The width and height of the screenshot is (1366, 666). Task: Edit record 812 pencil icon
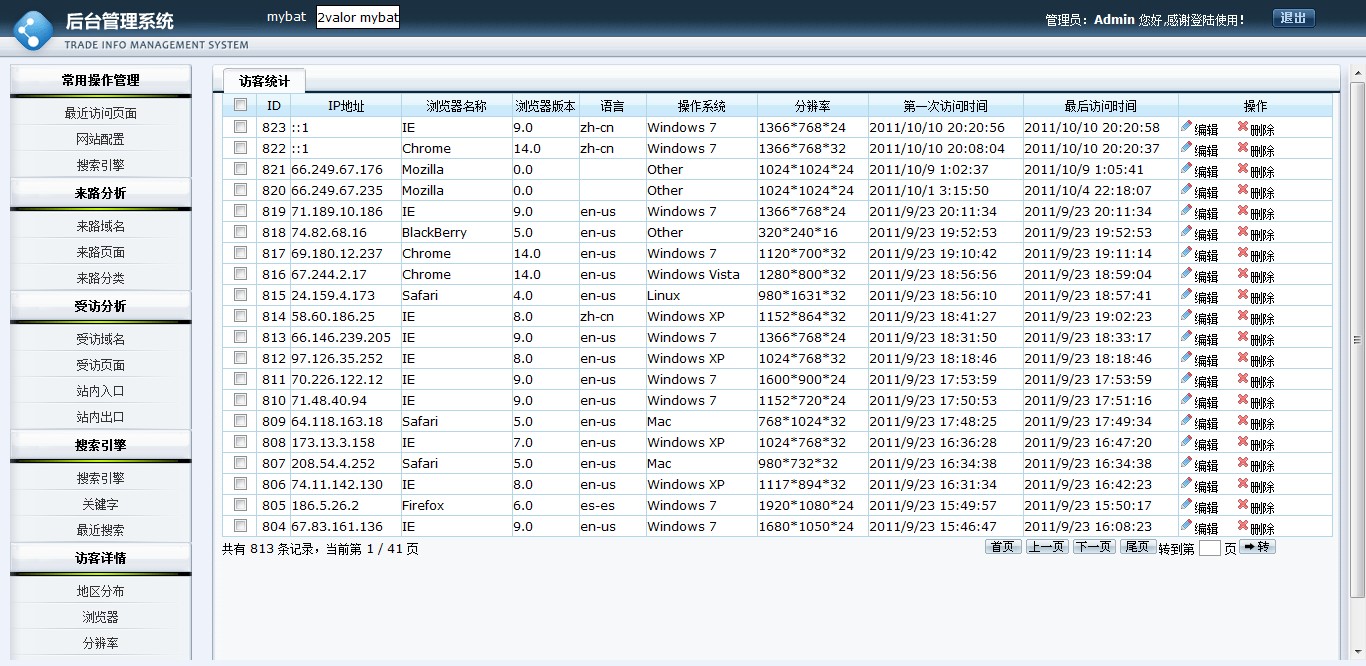(1187, 357)
